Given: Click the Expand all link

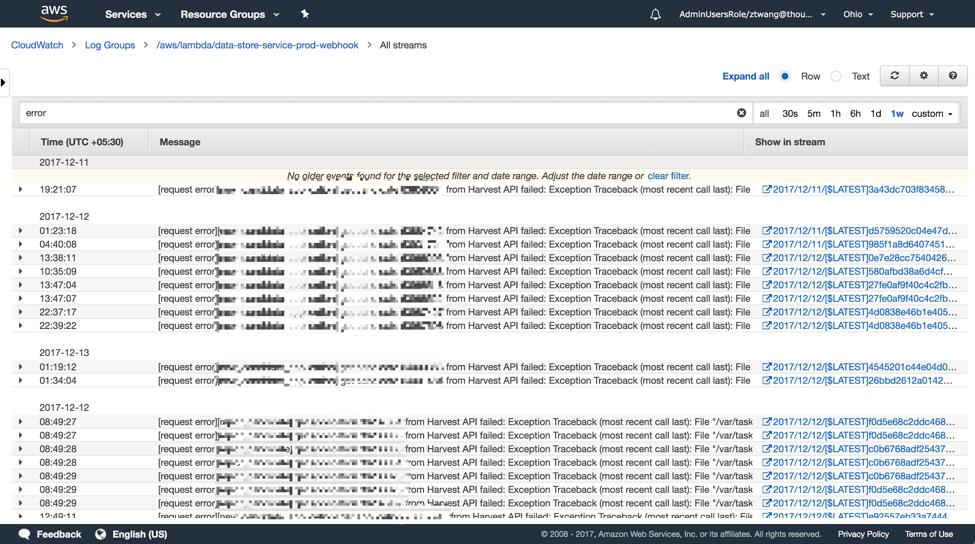Looking at the screenshot, I should coord(745,76).
